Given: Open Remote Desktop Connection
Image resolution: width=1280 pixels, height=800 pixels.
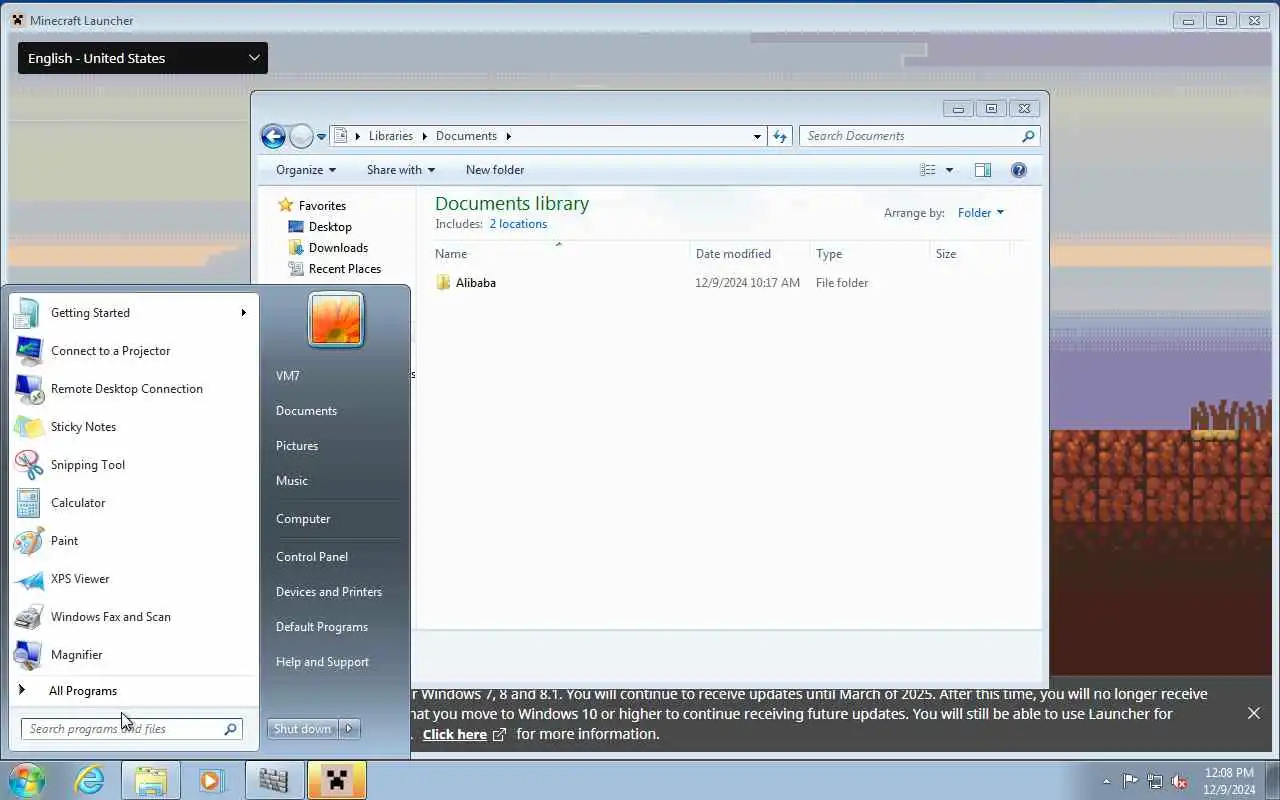Looking at the screenshot, I should (133, 389).
